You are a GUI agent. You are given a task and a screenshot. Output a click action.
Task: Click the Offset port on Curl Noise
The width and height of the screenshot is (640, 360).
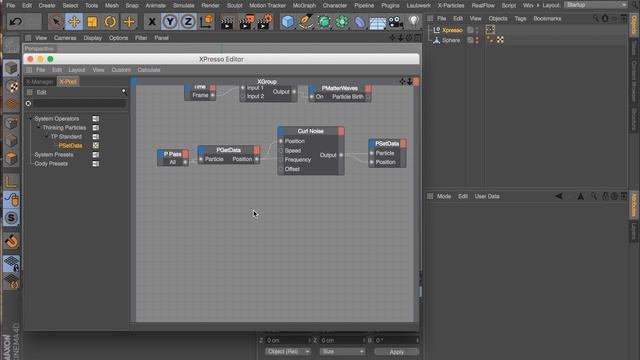pos(281,169)
